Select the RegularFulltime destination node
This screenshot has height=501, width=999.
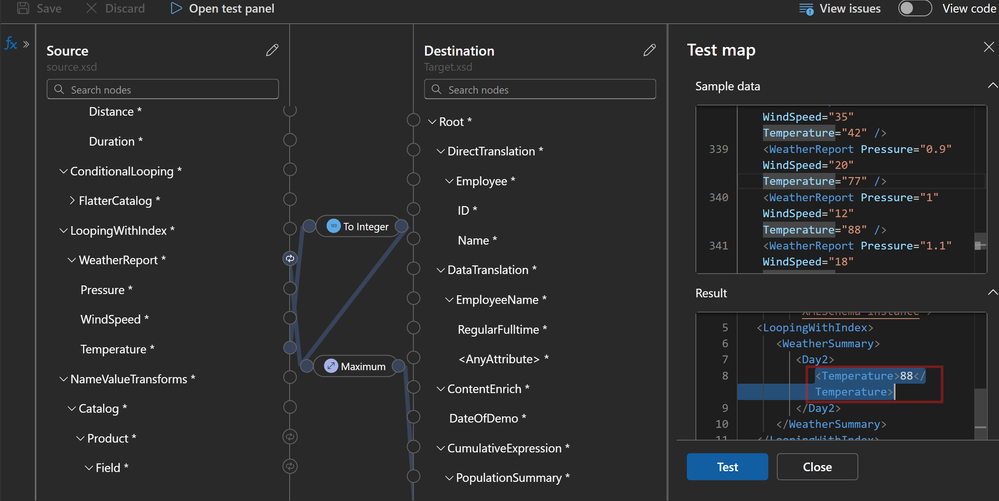502,330
